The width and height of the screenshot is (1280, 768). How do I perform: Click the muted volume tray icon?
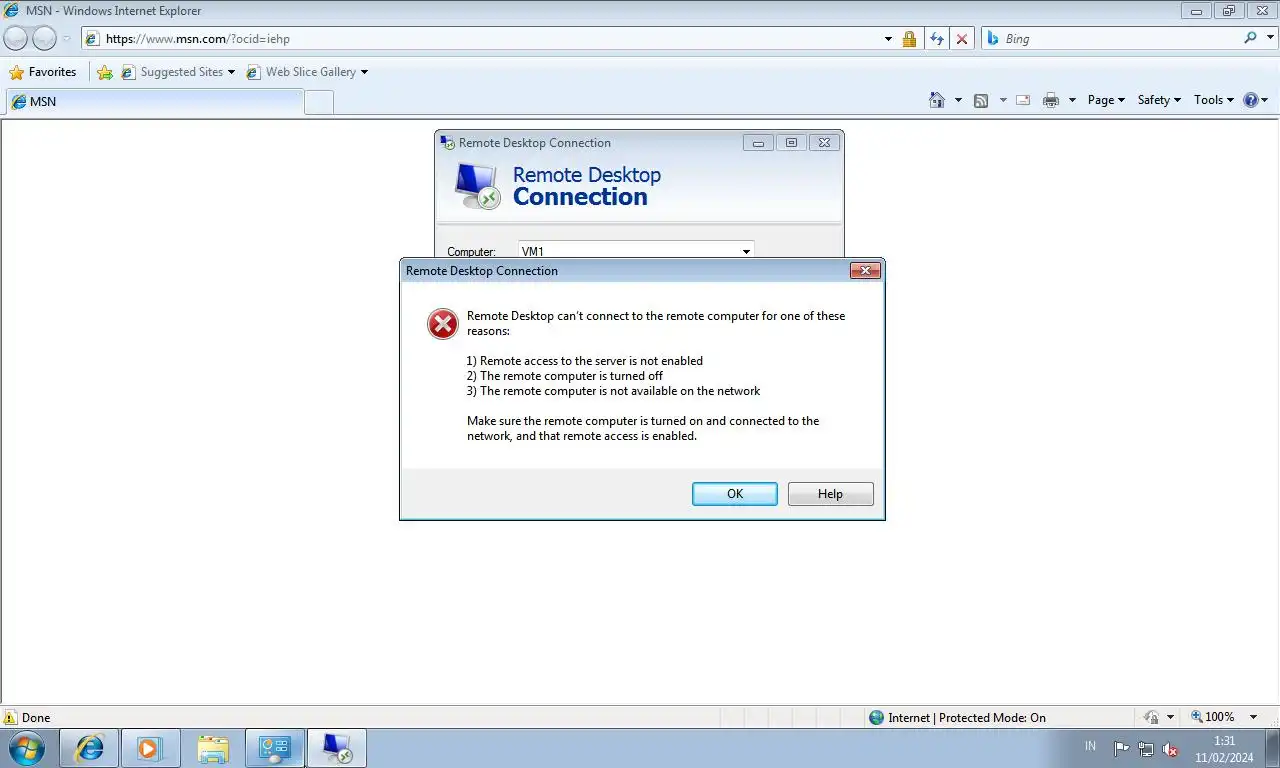1170,749
